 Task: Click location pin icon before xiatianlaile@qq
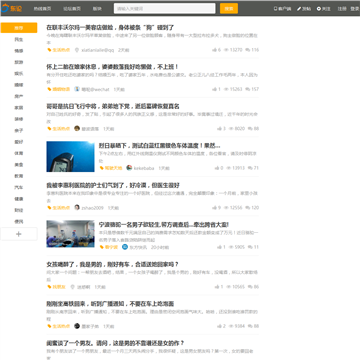[77, 50]
